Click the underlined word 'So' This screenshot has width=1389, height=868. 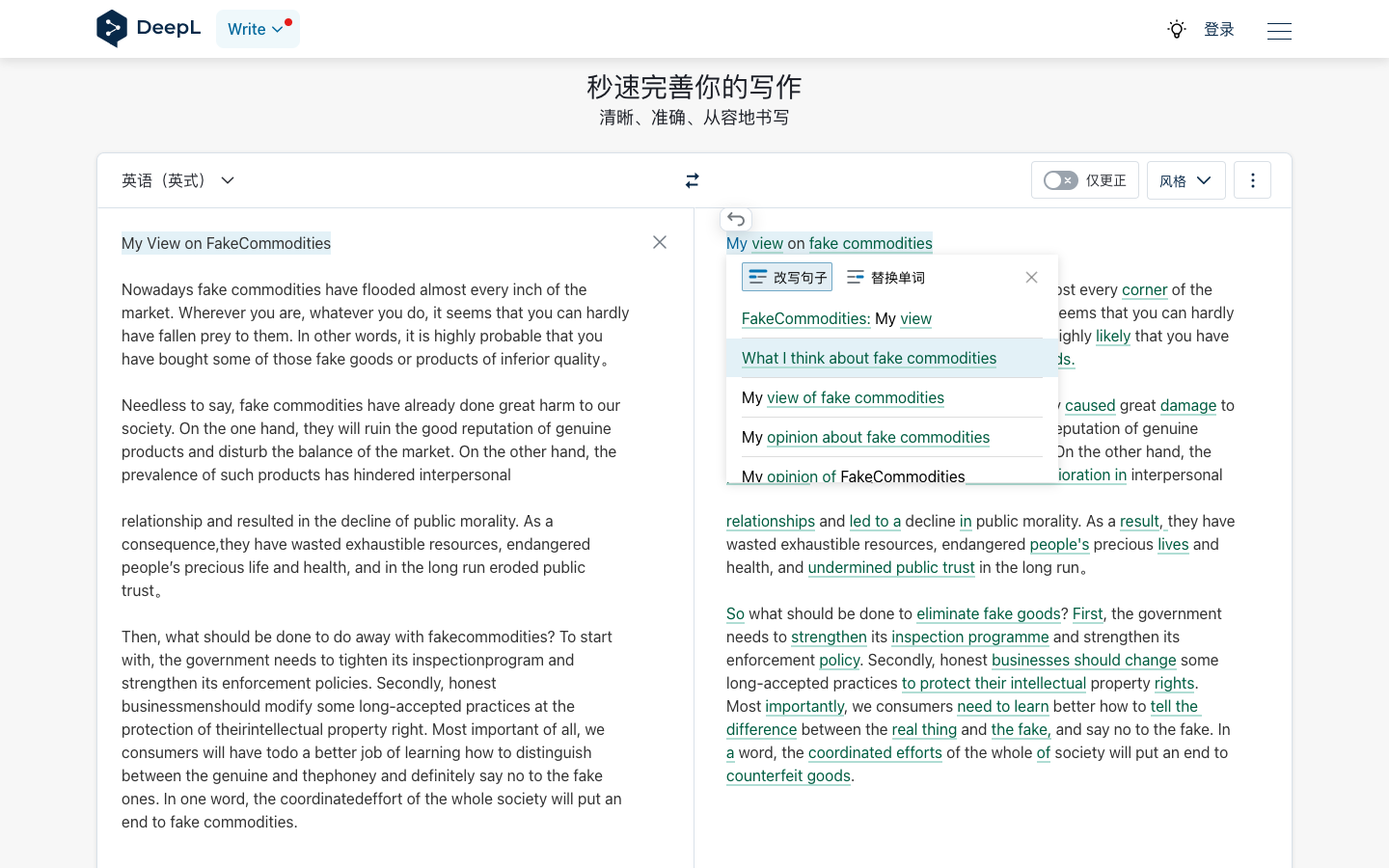(x=735, y=613)
